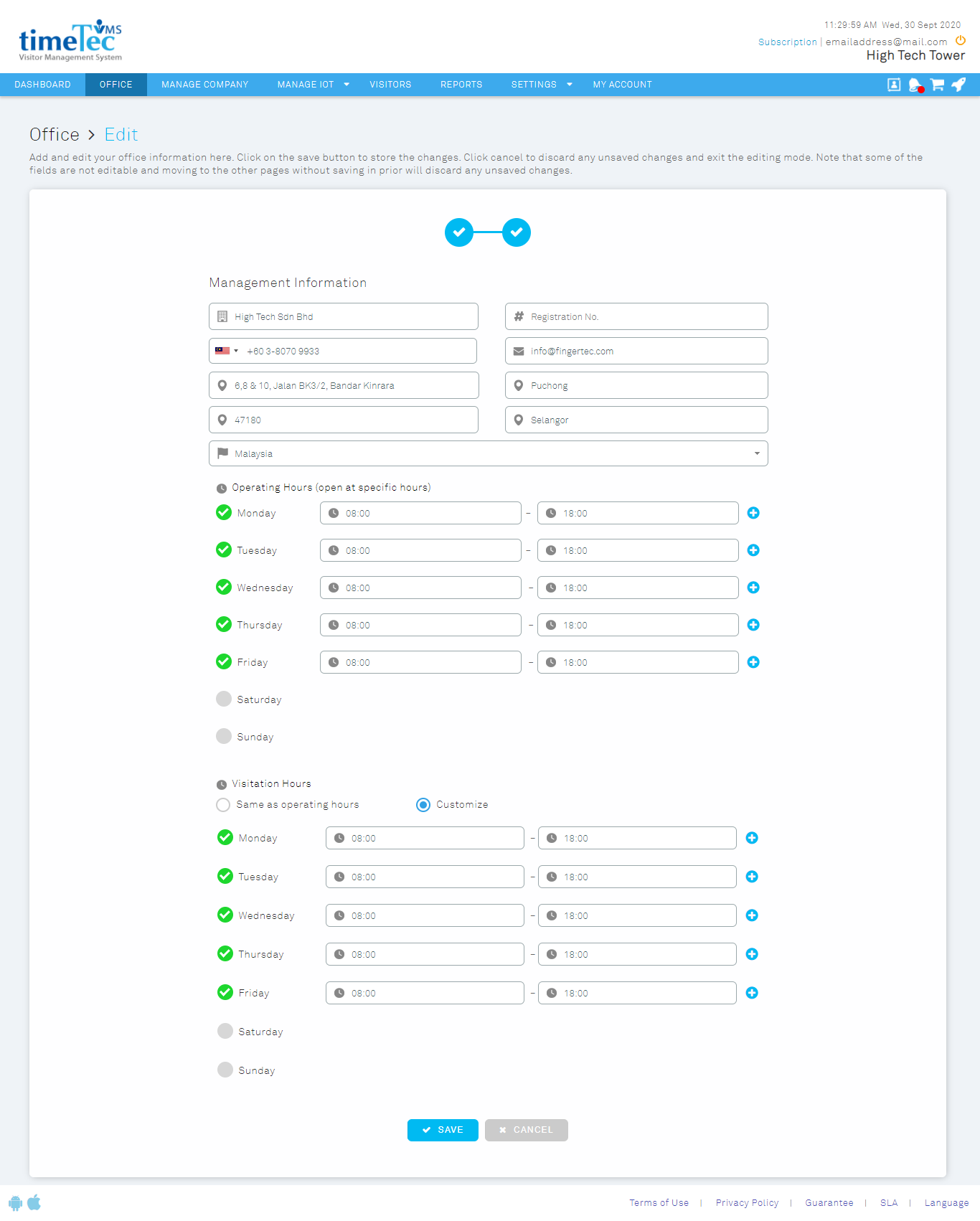Open Friday Operating Hours start time picker
Image resolution: width=980 pixels, height=1221 pixels.
pos(420,662)
